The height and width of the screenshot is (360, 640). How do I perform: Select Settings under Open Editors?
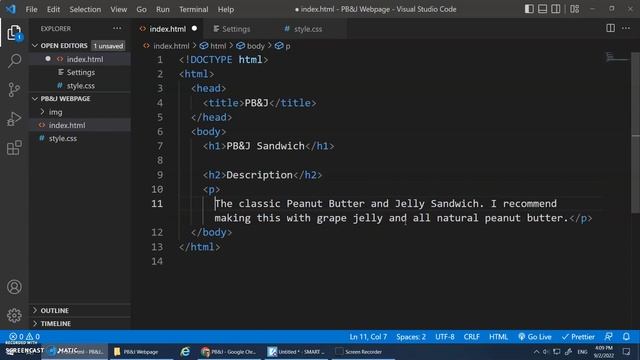point(80,72)
